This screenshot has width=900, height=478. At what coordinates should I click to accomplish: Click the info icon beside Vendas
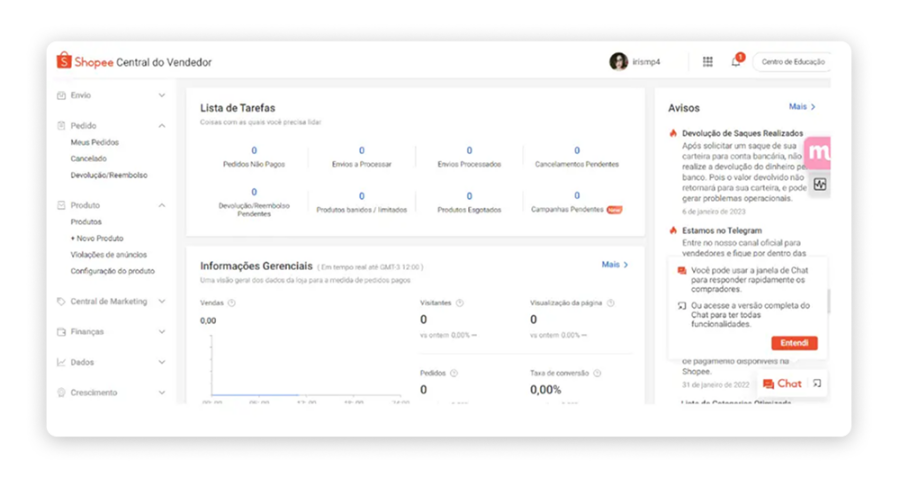pos(232,303)
